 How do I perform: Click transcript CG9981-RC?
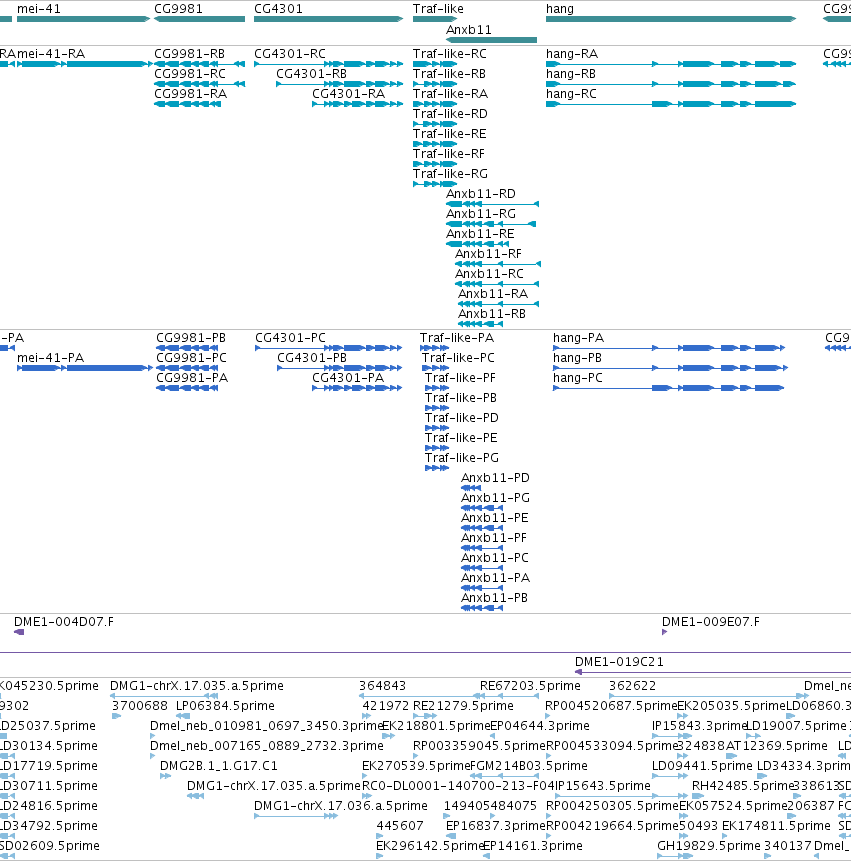(x=199, y=84)
